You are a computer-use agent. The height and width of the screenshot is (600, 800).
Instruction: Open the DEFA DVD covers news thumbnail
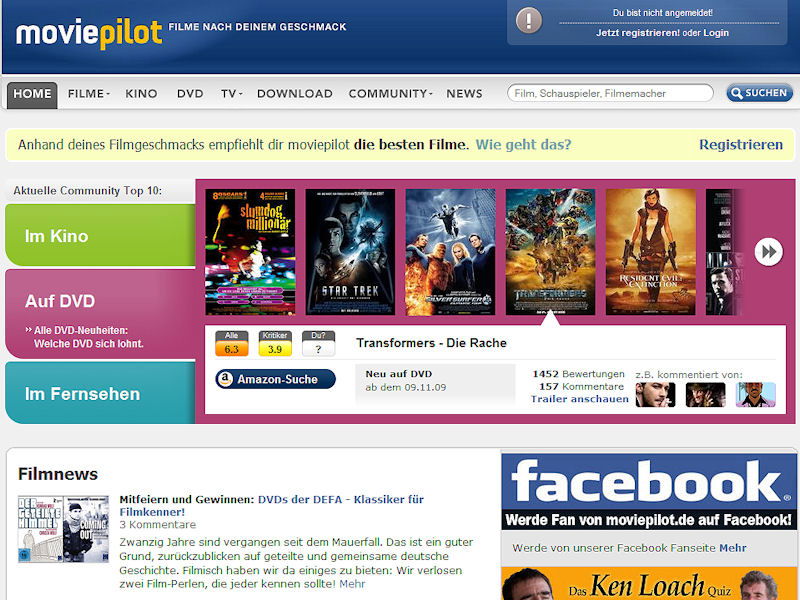click(x=63, y=529)
